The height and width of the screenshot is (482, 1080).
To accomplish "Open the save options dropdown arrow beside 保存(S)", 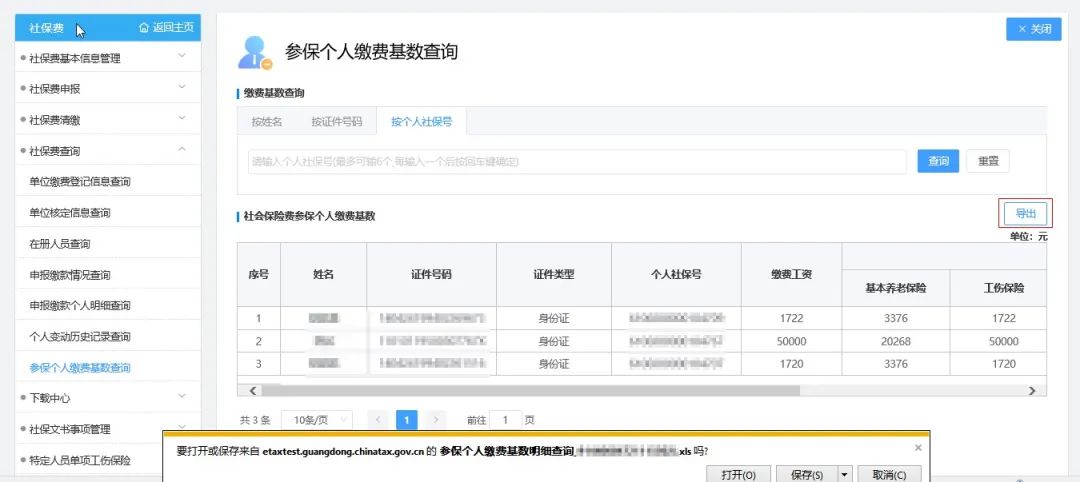I will pyautogui.click(x=845, y=474).
